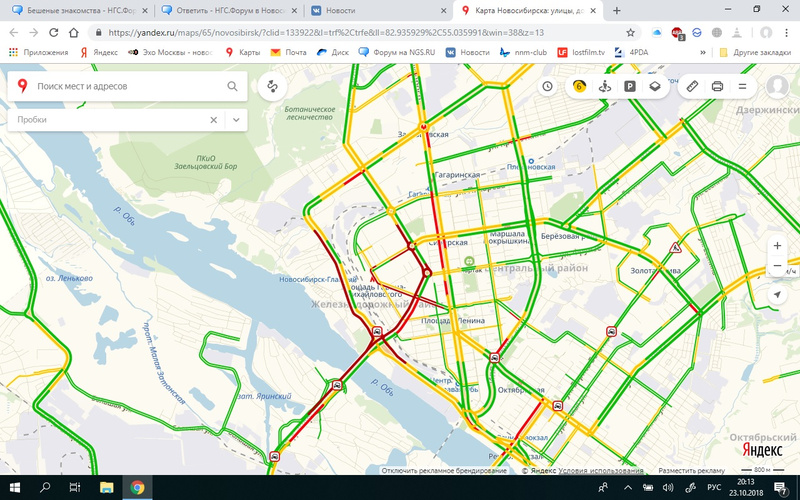This screenshot has width=800, height=500.
Task: Open the traffic time clock icon
Action: coord(547,86)
